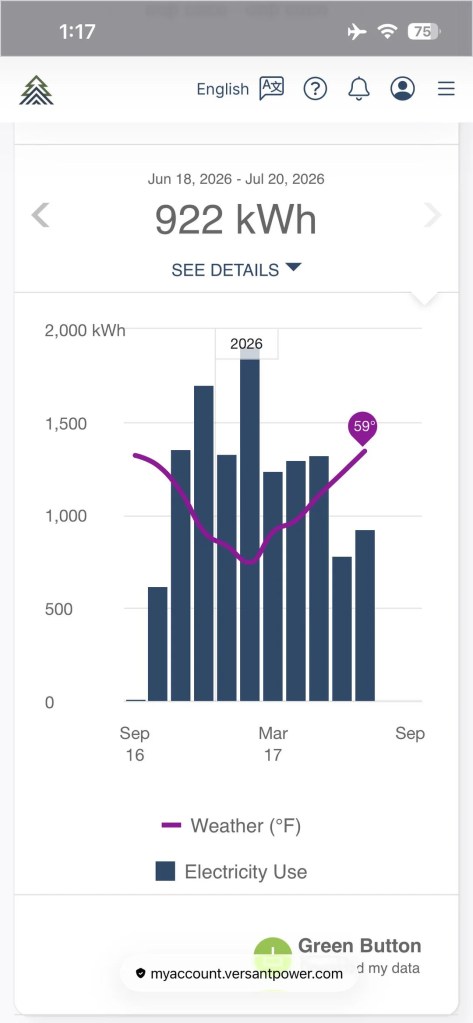This screenshot has height=1023, width=473.
Task: Click the 59° weather marker
Action: point(363,428)
